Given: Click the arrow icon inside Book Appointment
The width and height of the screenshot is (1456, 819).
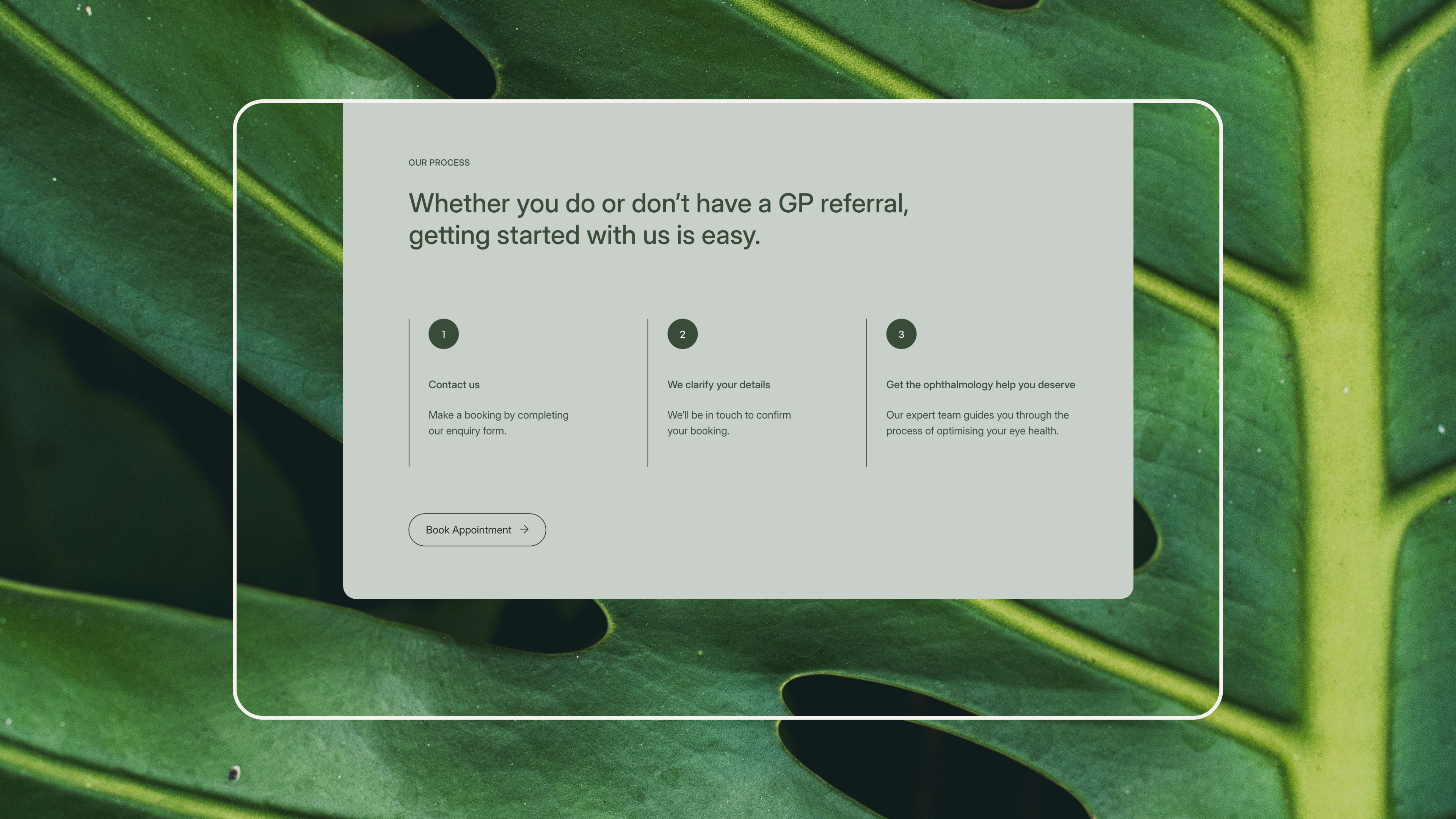Looking at the screenshot, I should (524, 530).
